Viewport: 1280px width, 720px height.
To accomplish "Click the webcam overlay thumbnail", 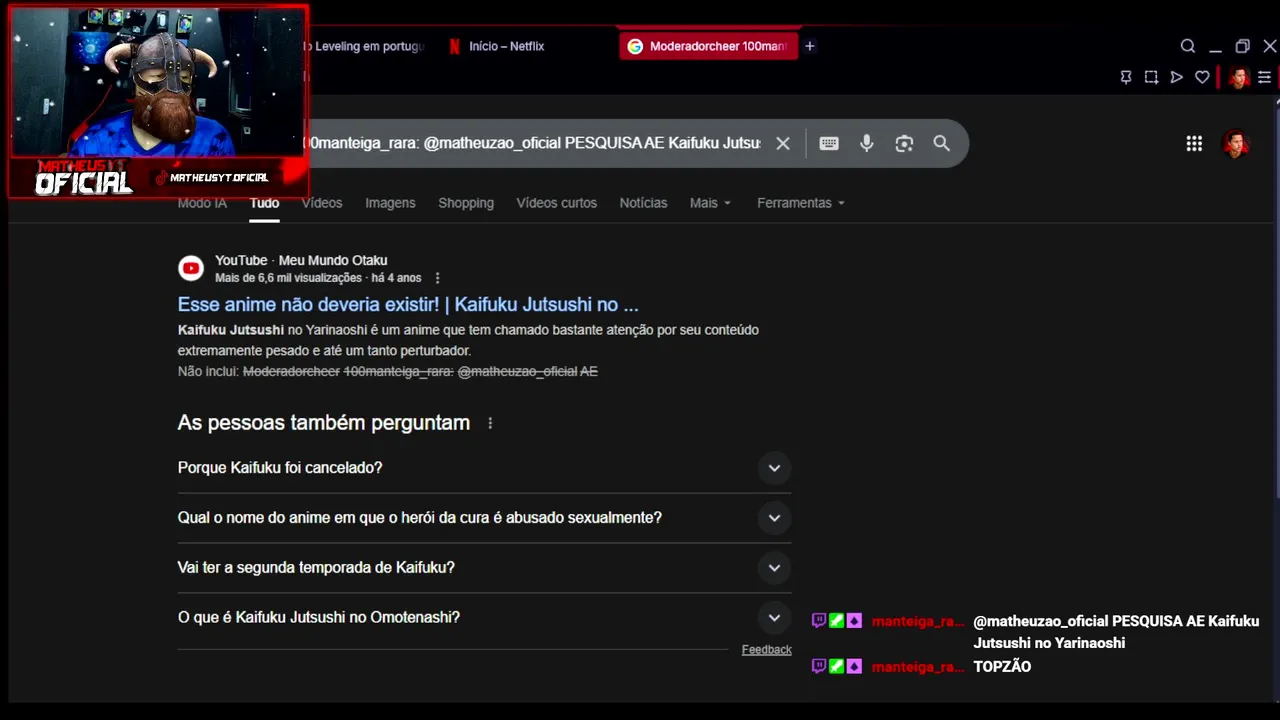I will pyautogui.click(x=159, y=82).
